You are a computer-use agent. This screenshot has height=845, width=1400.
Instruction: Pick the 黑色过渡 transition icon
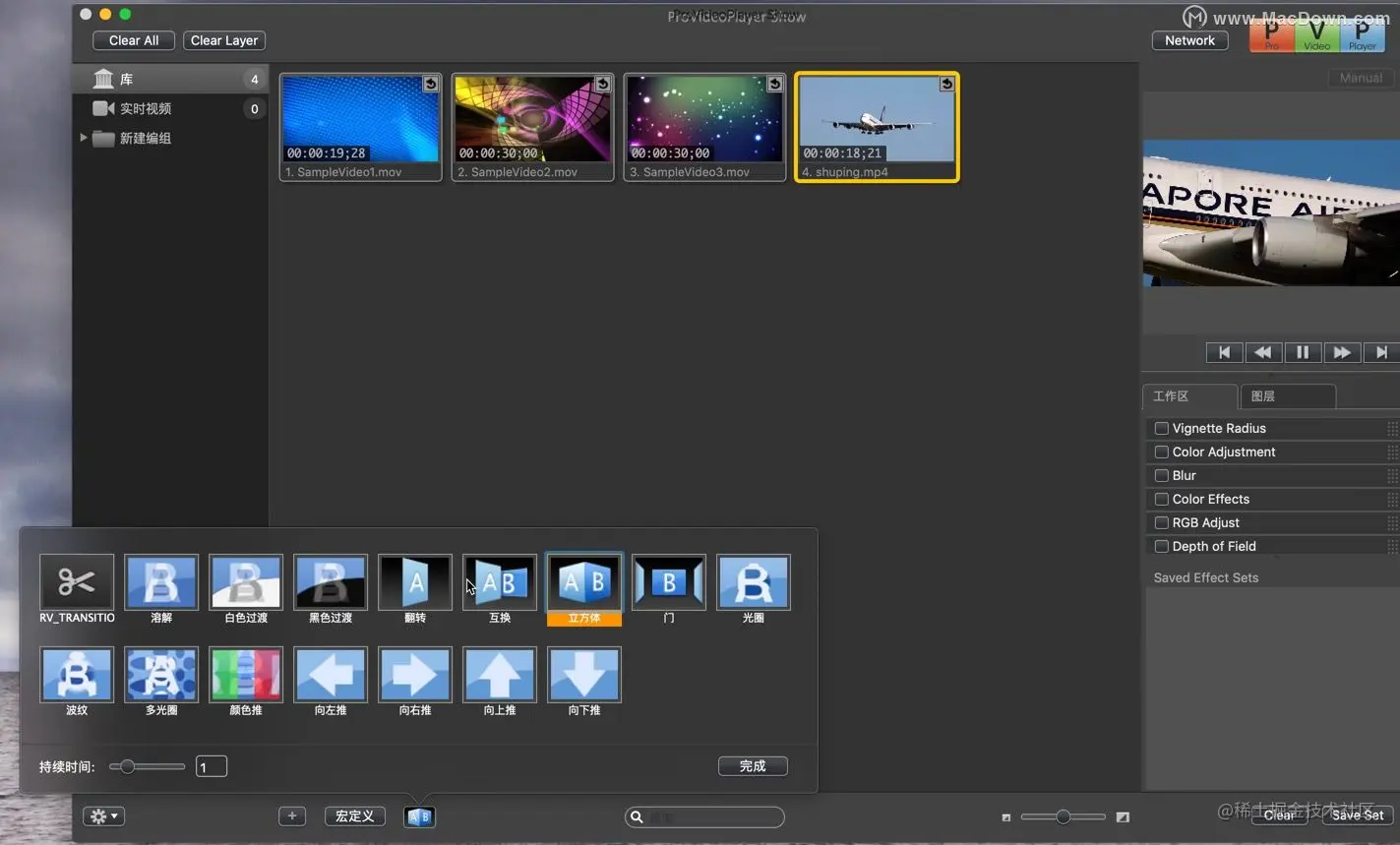331,581
